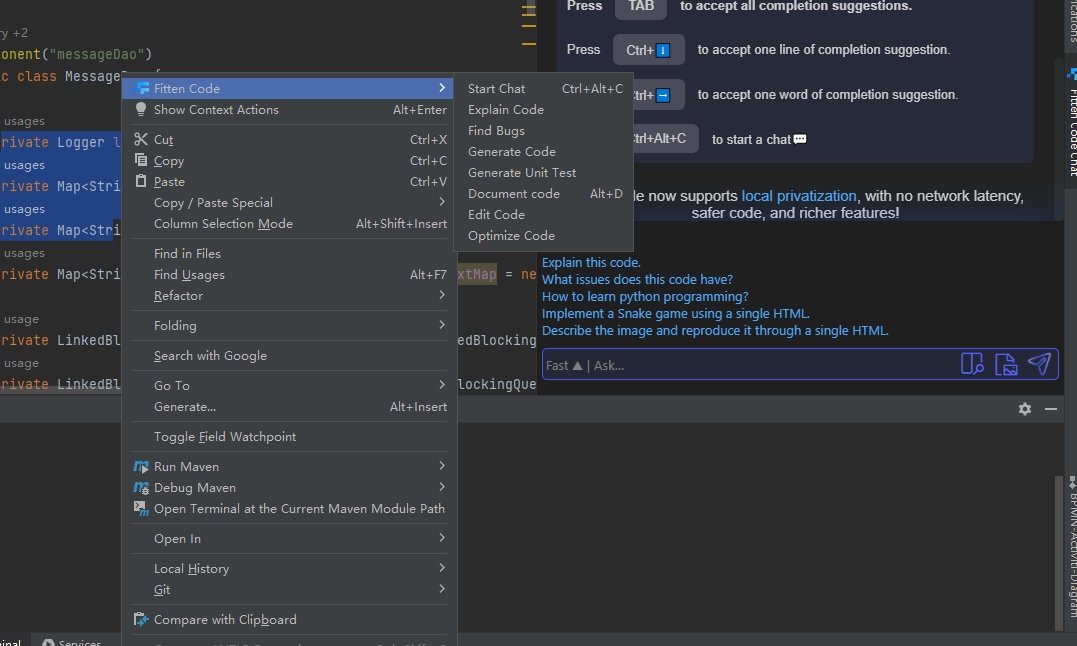Click the send message paper plane icon
The width and height of the screenshot is (1077, 646).
tap(1039, 364)
